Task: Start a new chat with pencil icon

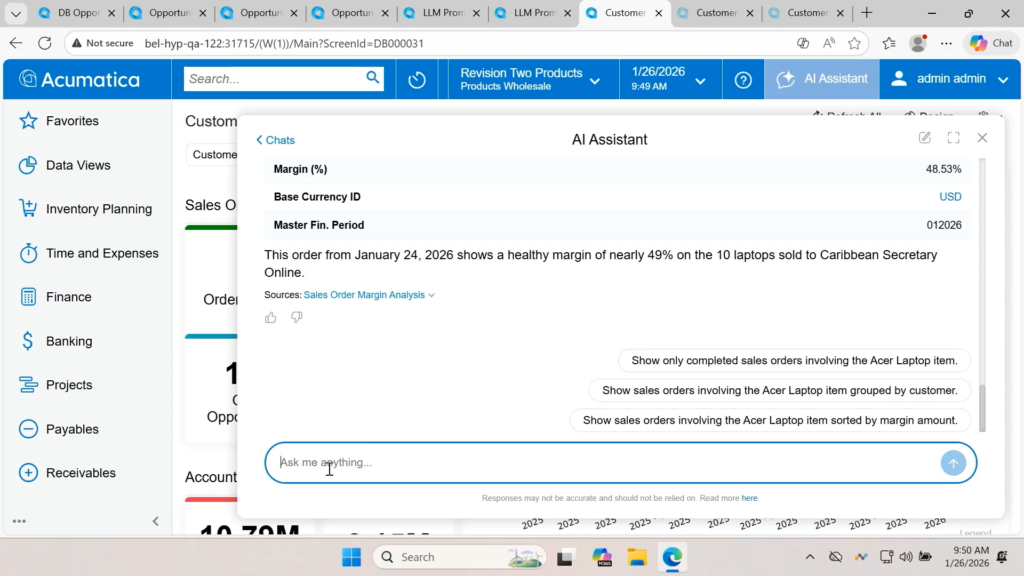Action: point(925,138)
